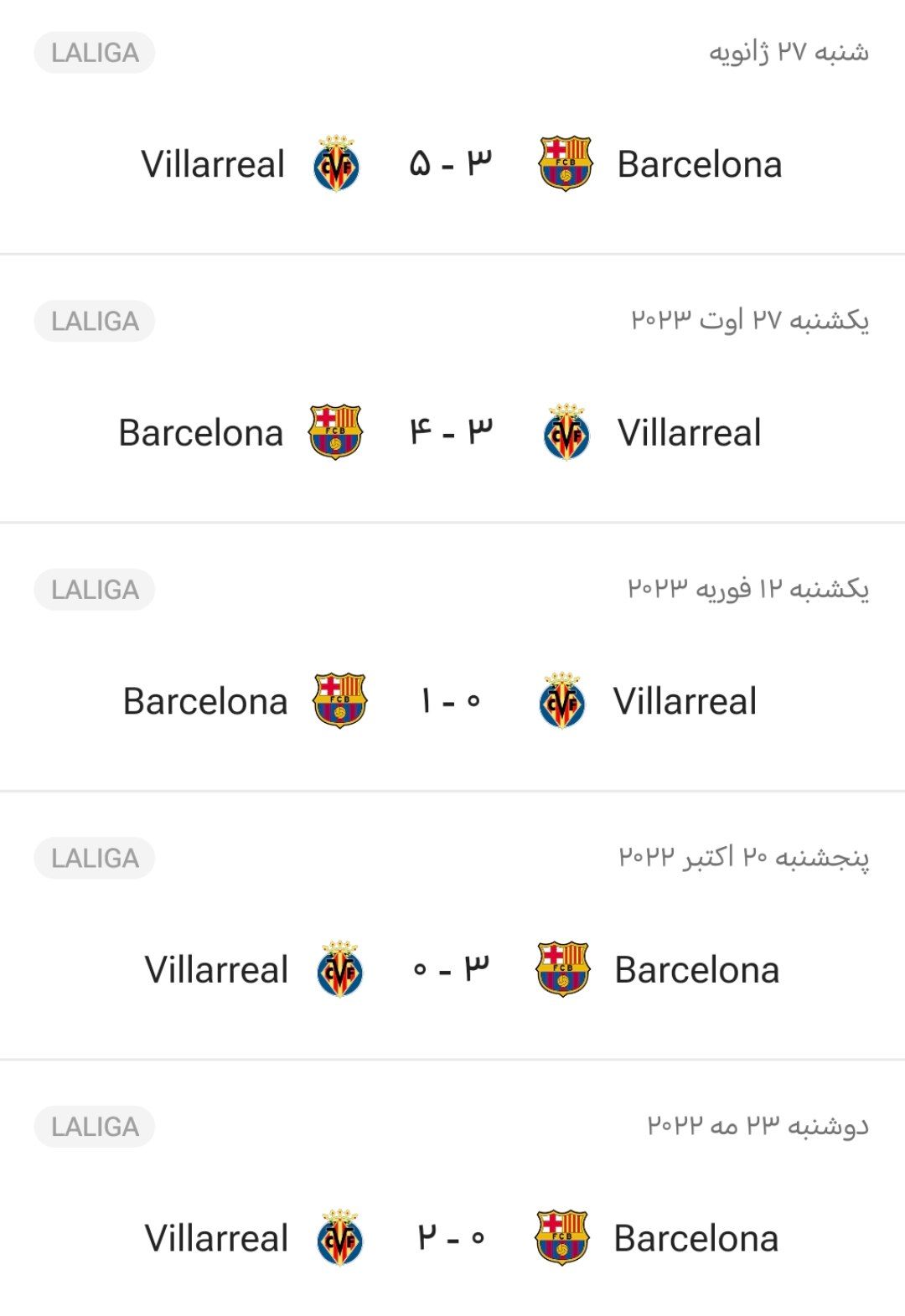The width and height of the screenshot is (905, 1316).
Task: Click Villarreal team name in 2-0 match
Action: click(216, 1238)
